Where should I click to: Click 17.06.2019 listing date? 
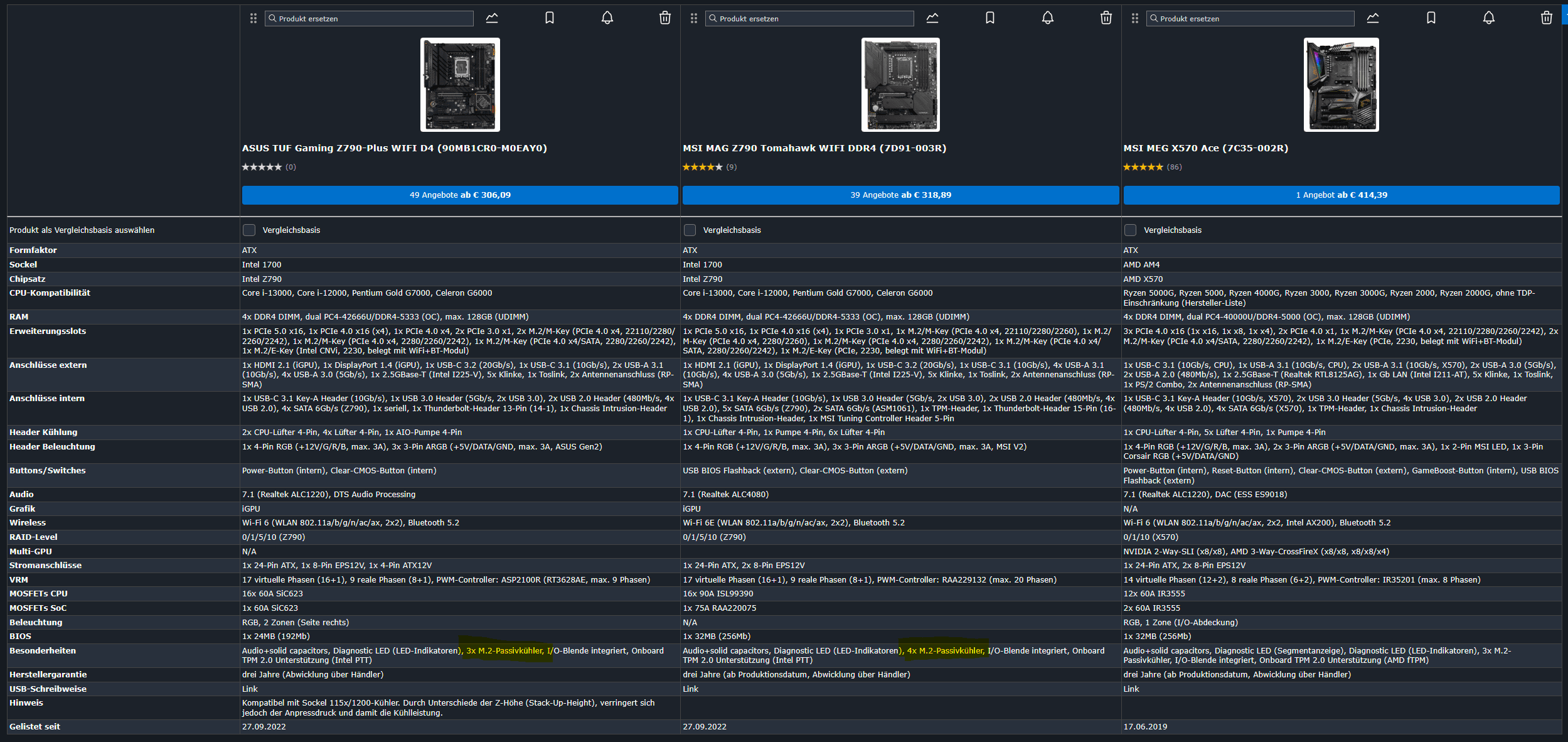click(x=1145, y=727)
